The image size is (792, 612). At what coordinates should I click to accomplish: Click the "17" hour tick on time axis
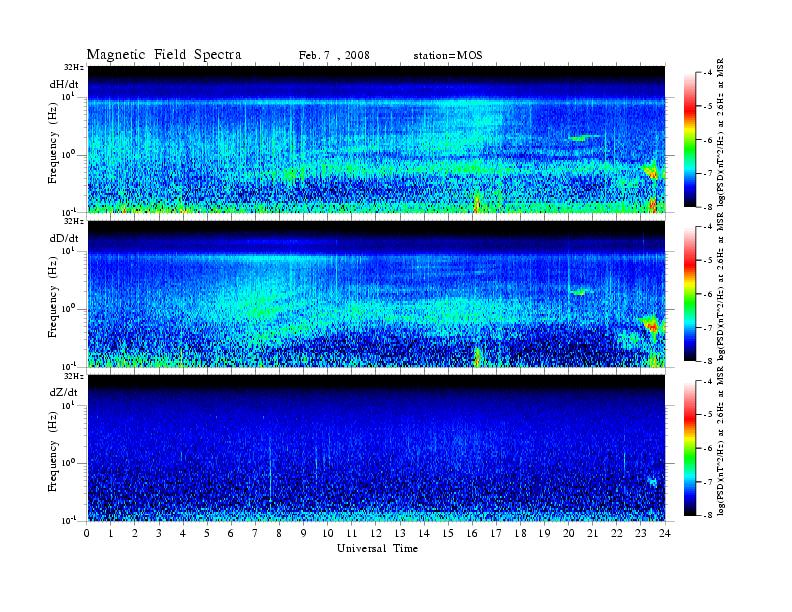click(496, 533)
